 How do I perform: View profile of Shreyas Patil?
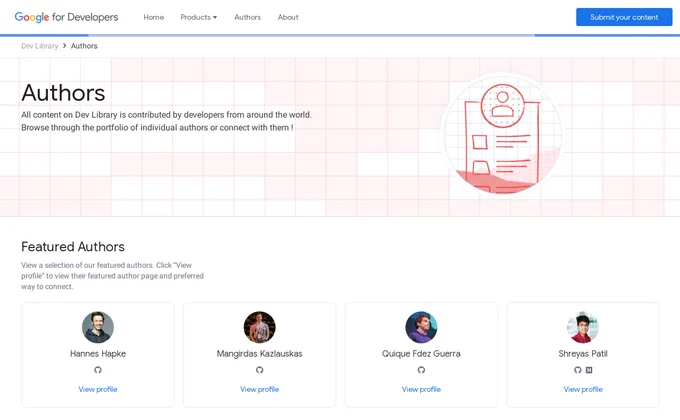pyautogui.click(x=583, y=389)
